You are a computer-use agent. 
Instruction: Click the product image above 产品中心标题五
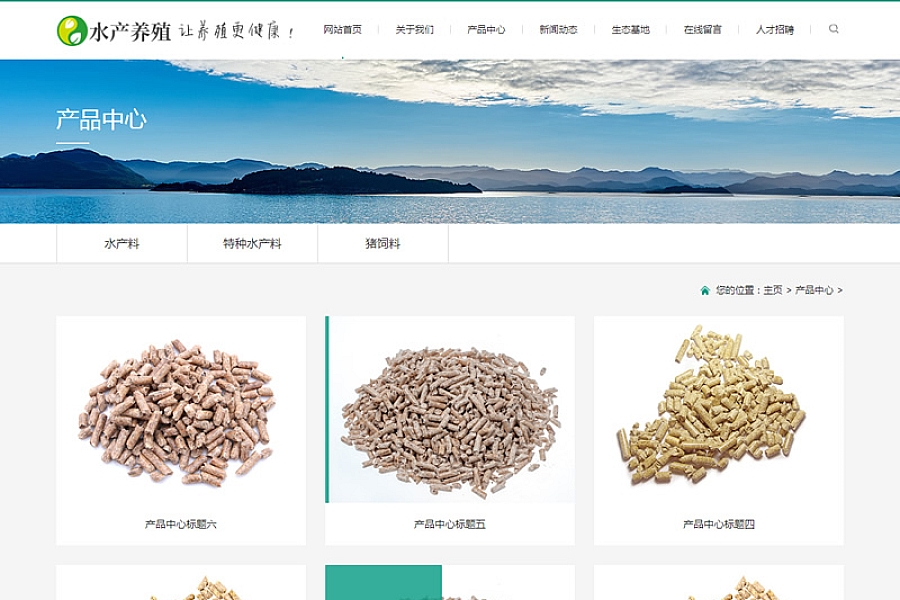449,409
